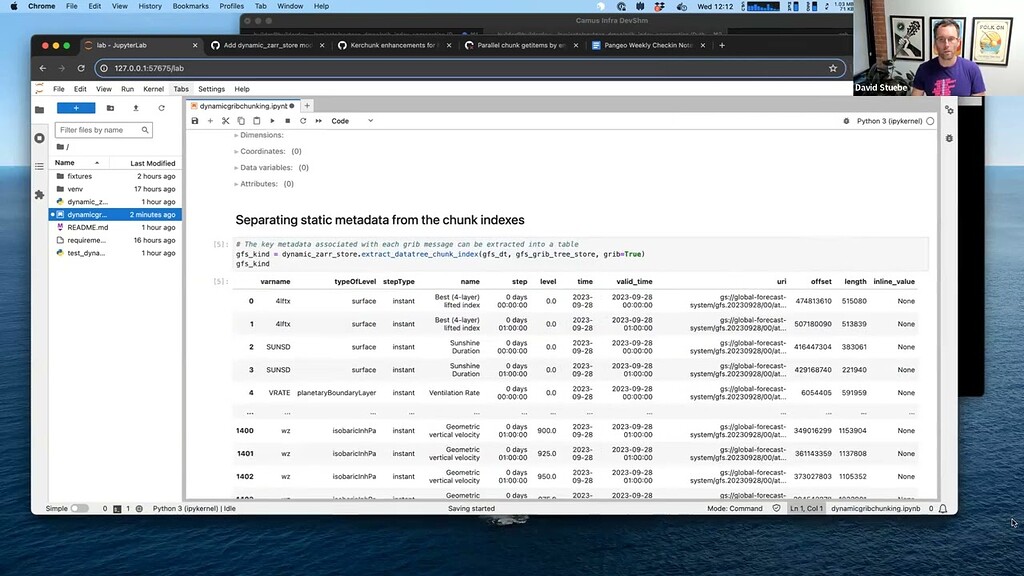This screenshot has width=1024, height=576.
Task: Run the current notebook cell
Action: coord(272,121)
